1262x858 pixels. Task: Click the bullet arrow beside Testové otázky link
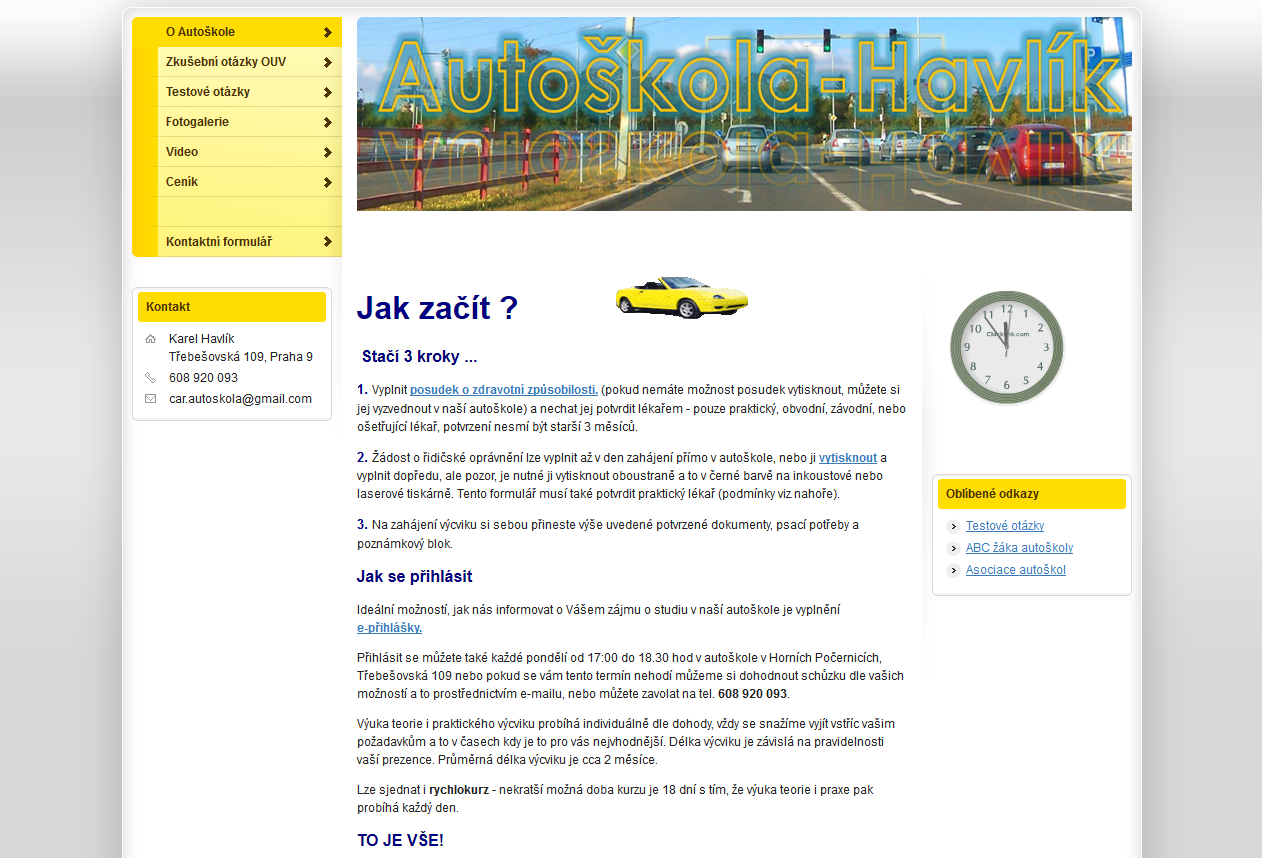tap(953, 527)
